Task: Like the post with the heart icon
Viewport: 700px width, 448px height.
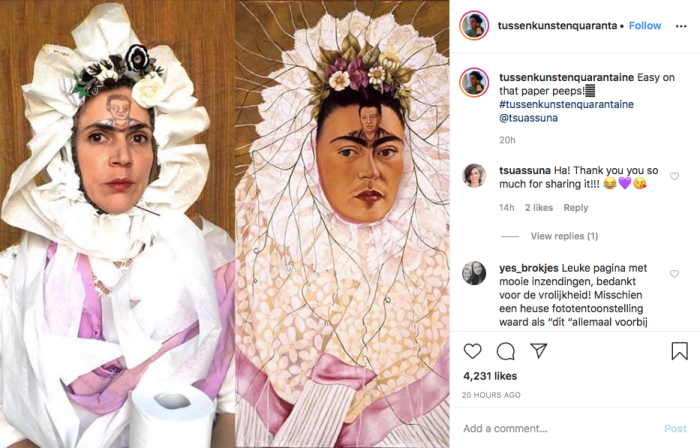Action: pos(473,351)
